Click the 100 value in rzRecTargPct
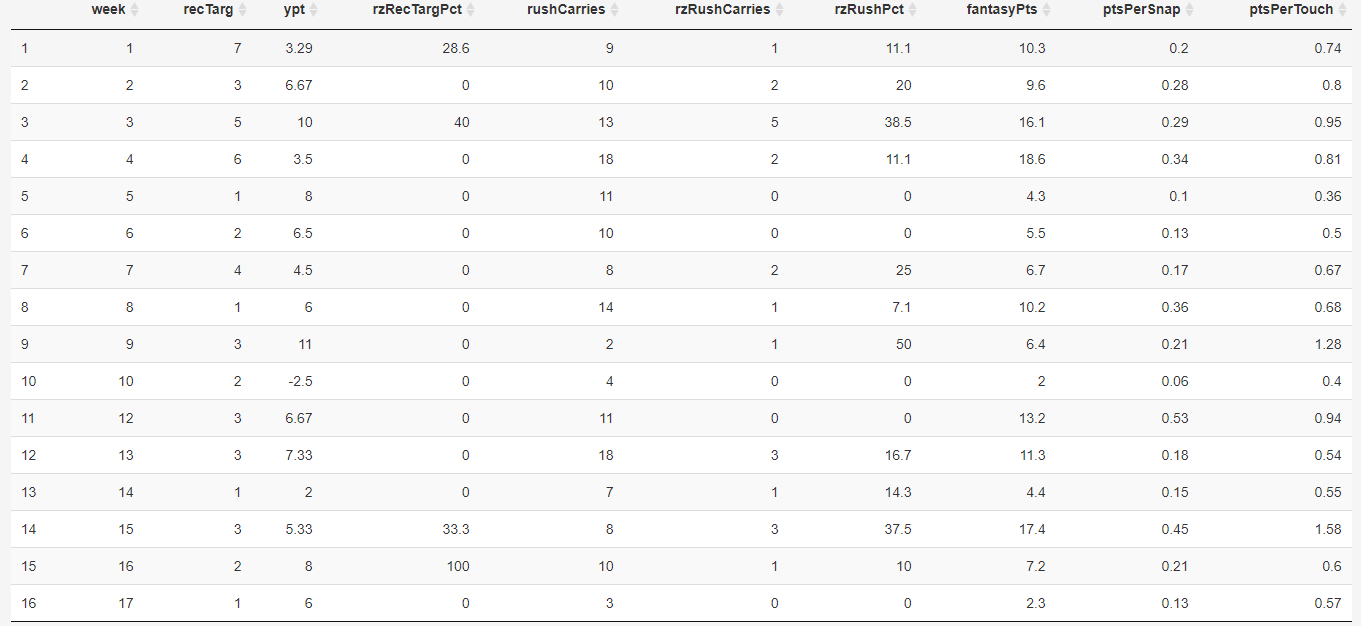Screen dimensions: 1361x626 458,566
